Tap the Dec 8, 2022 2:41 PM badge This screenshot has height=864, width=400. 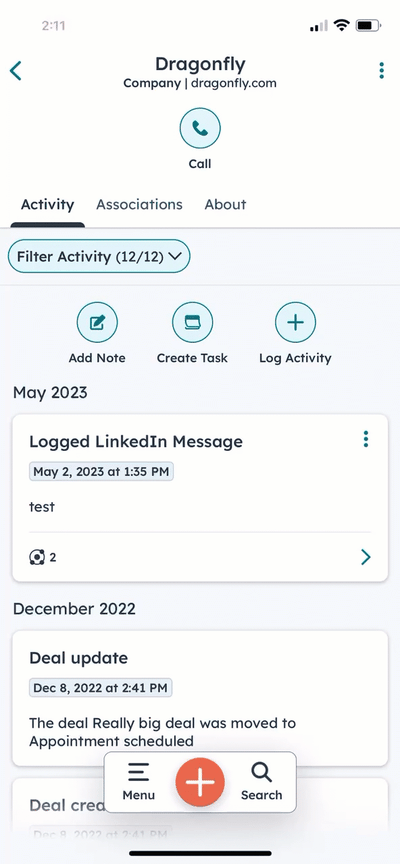(x=100, y=688)
